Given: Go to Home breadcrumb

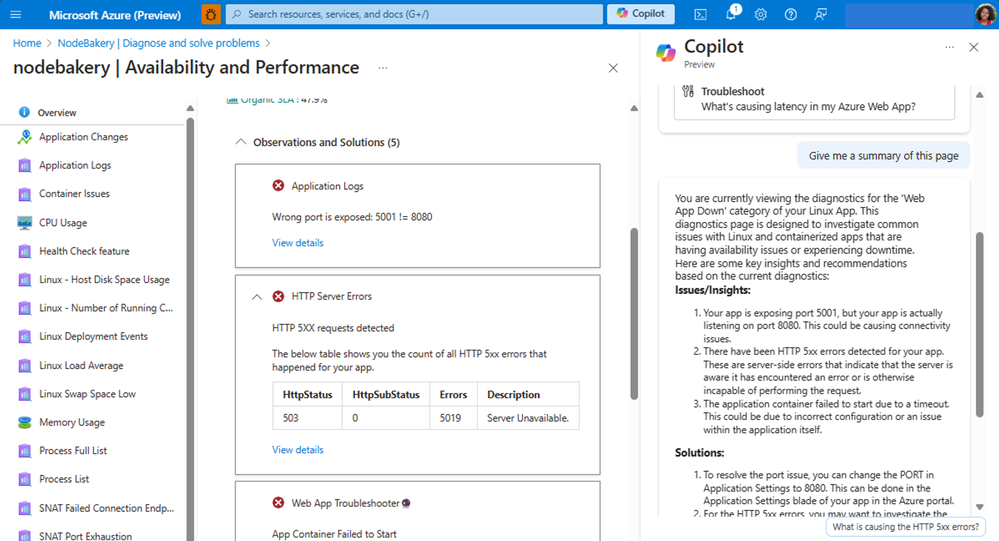Looking at the screenshot, I should [x=27, y=43].
